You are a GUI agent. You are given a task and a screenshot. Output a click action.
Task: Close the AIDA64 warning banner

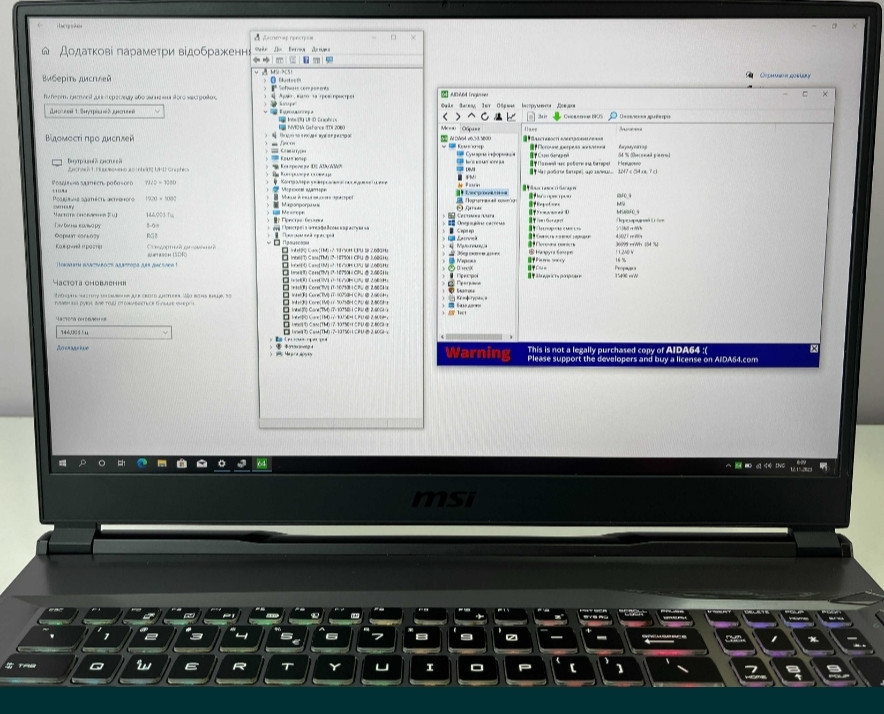[813, 349]
